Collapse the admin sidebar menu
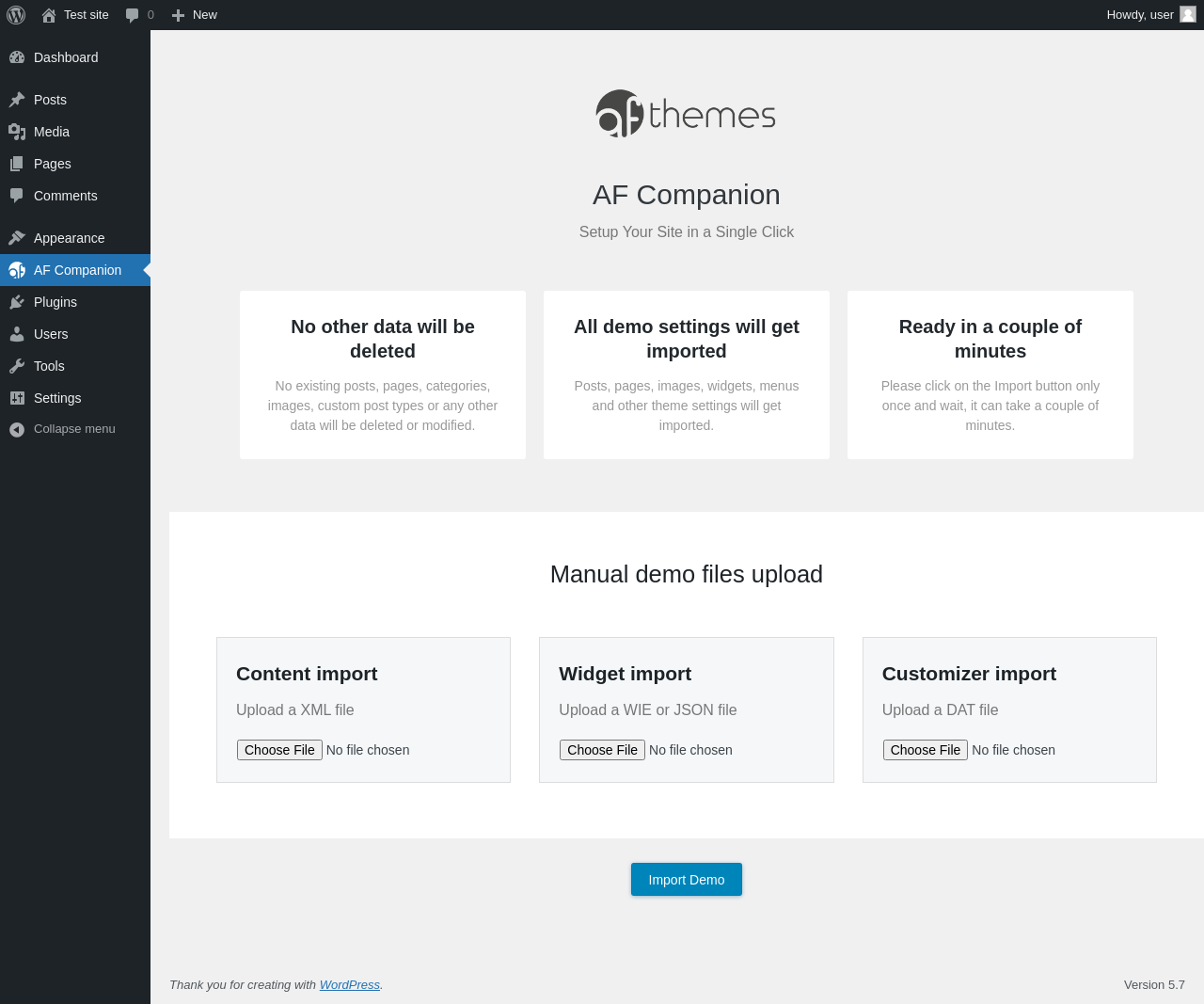Viewport: 1204px width, 1004px height. click(x=74, y=429)
